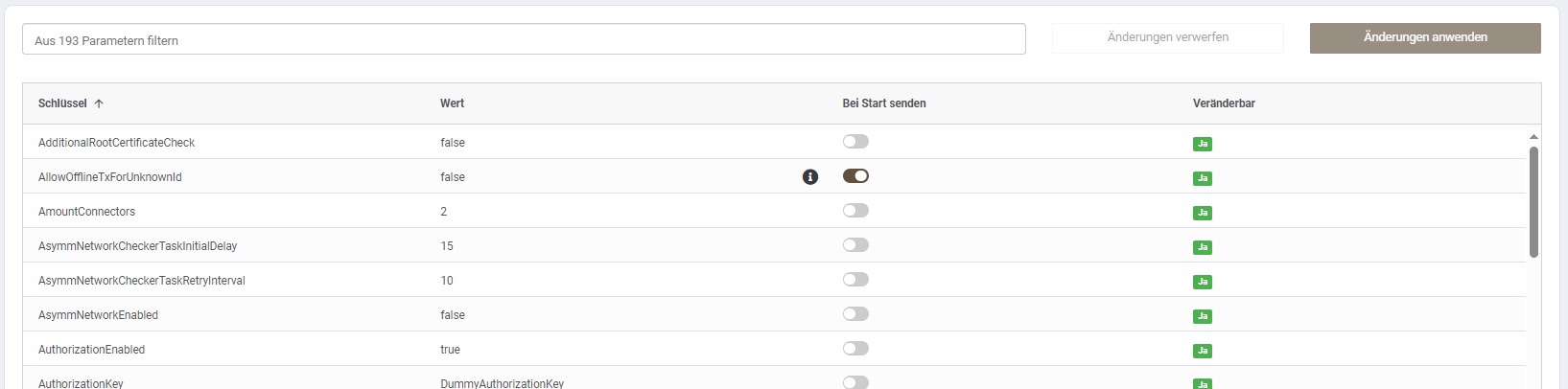Click the sort arrow beside Schlüssel

tap(99, 103)
